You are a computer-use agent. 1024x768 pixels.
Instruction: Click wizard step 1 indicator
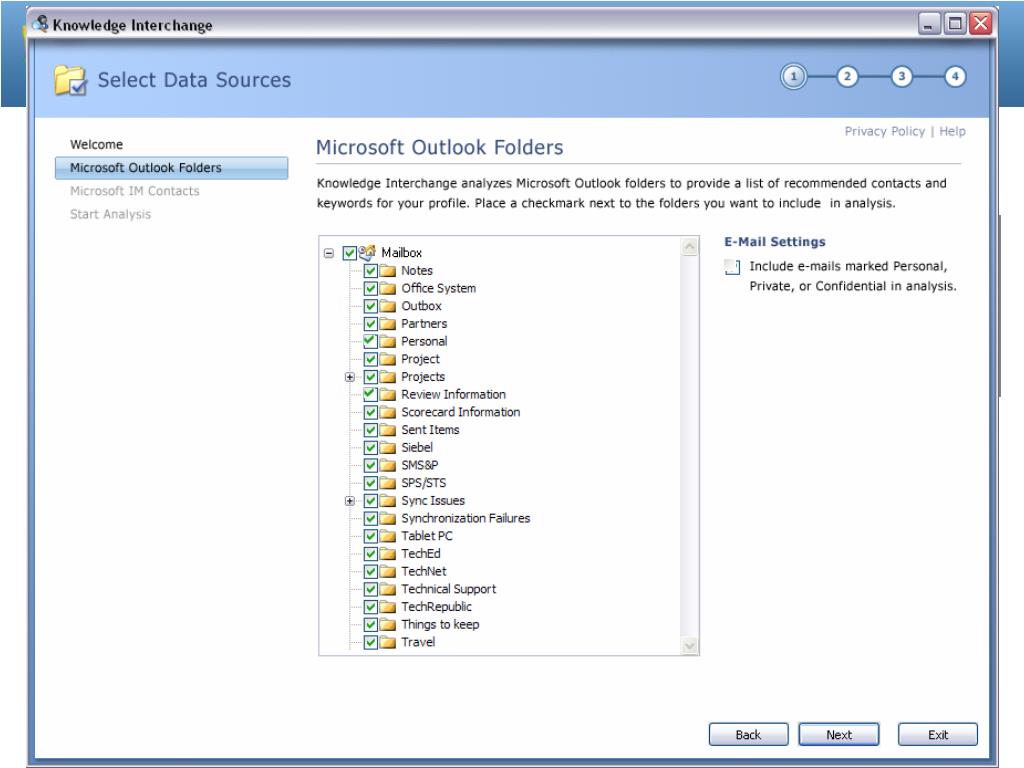pos(793,76)
